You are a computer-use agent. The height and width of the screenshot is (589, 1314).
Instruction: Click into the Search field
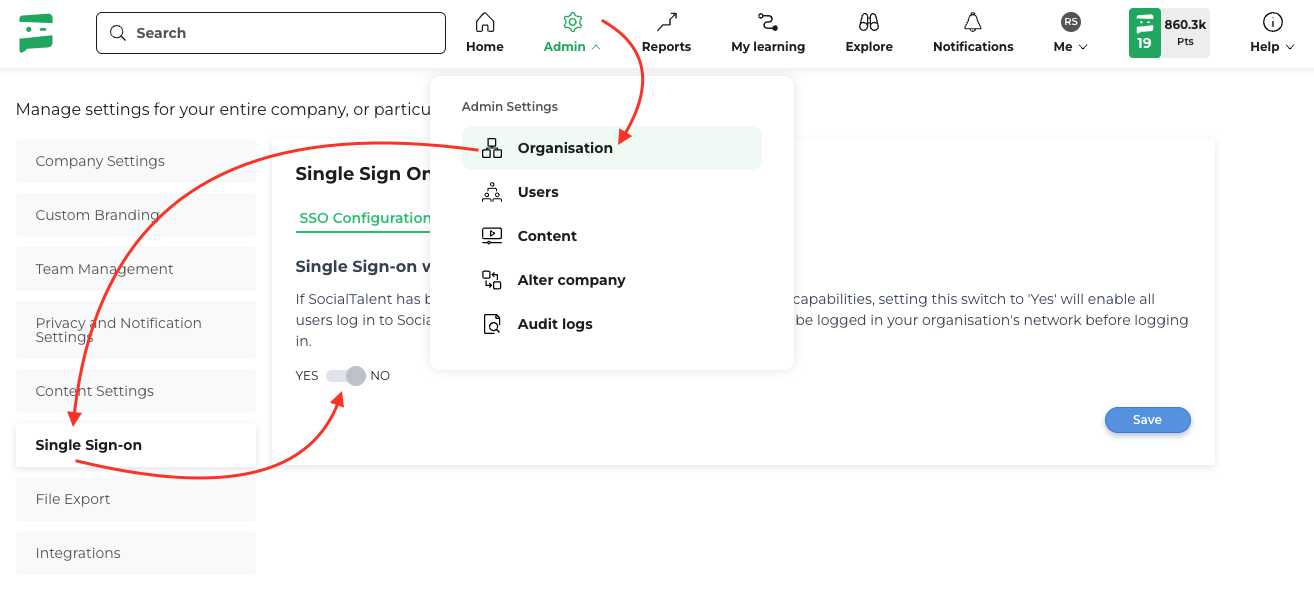pyautogui.click(x=271, y=33)
